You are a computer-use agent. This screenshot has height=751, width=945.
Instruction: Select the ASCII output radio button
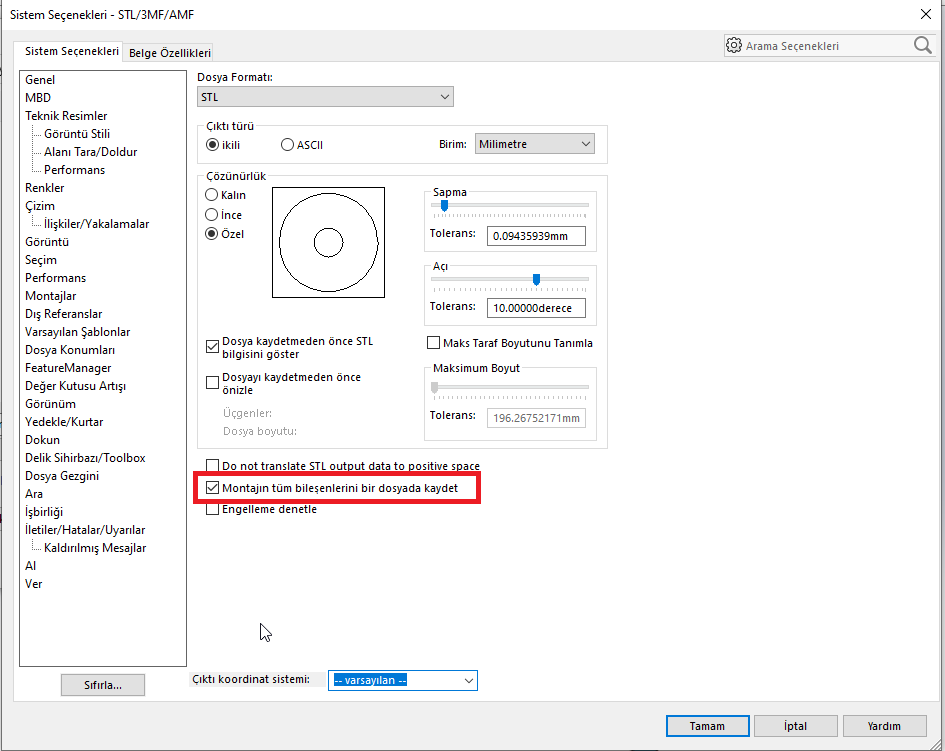pyautogui.click(x=288, y=145)
